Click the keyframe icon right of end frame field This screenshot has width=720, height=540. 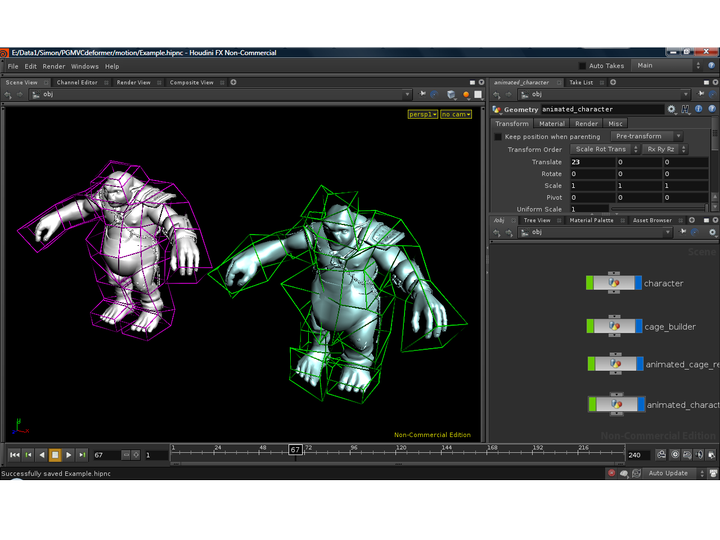[x=661, y=455]
